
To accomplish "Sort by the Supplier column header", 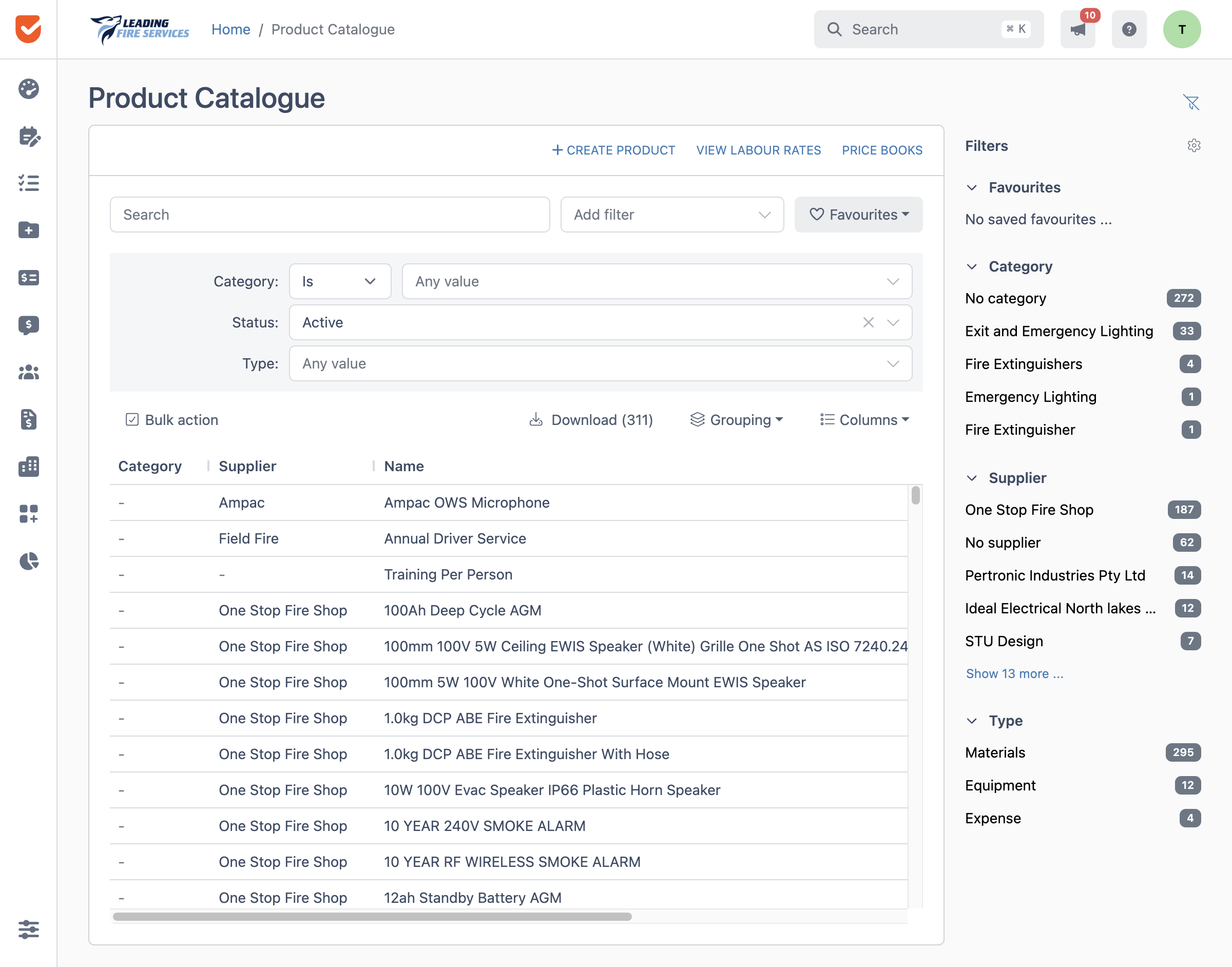I will pos(247,466).
